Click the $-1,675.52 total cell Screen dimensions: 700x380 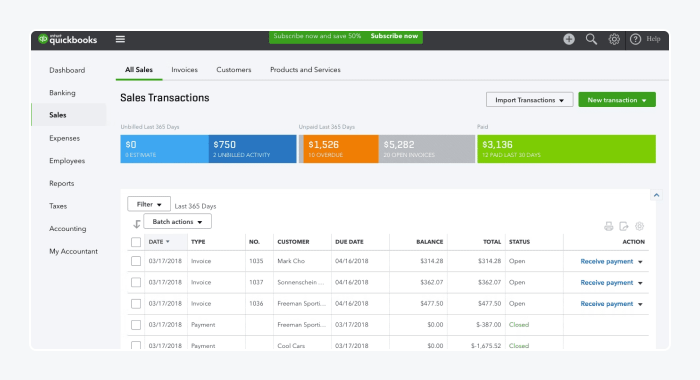coord(486,346)
